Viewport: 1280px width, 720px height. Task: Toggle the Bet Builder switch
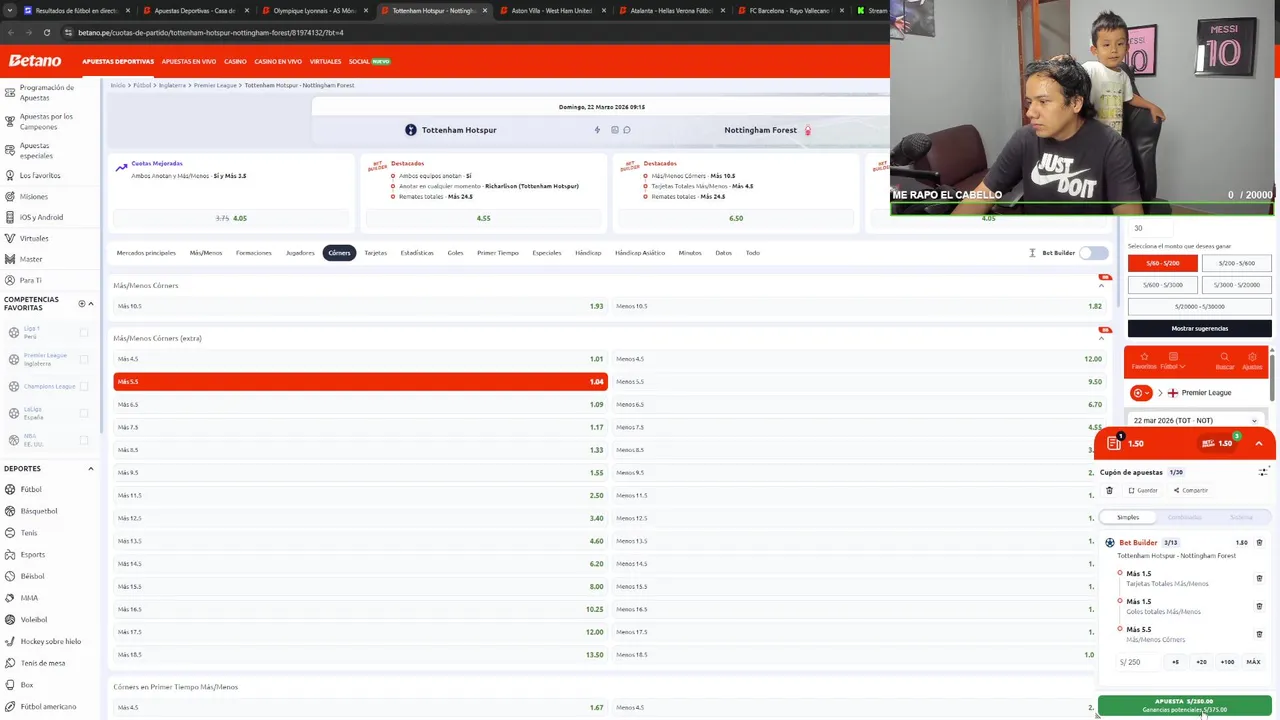point(1094,253)
